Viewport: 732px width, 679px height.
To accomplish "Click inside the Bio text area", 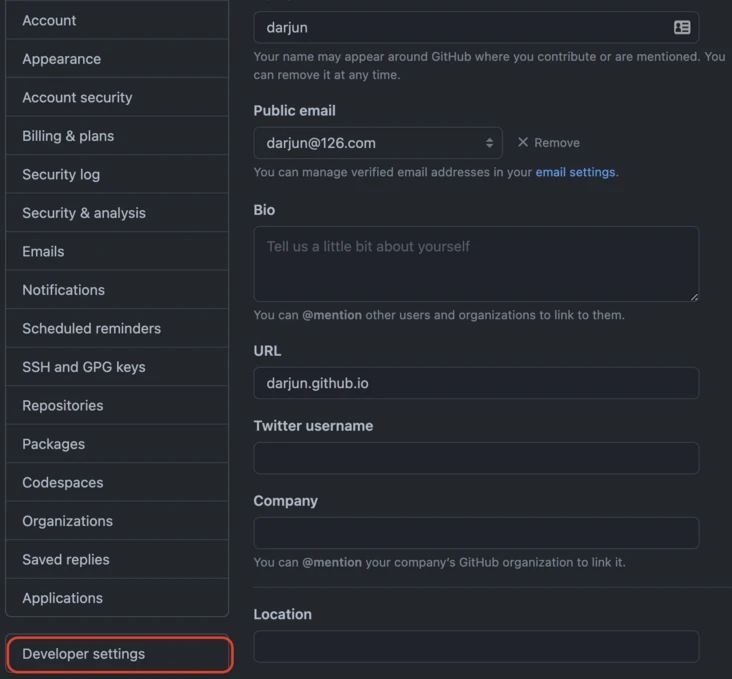I will (x=475, y=264).
